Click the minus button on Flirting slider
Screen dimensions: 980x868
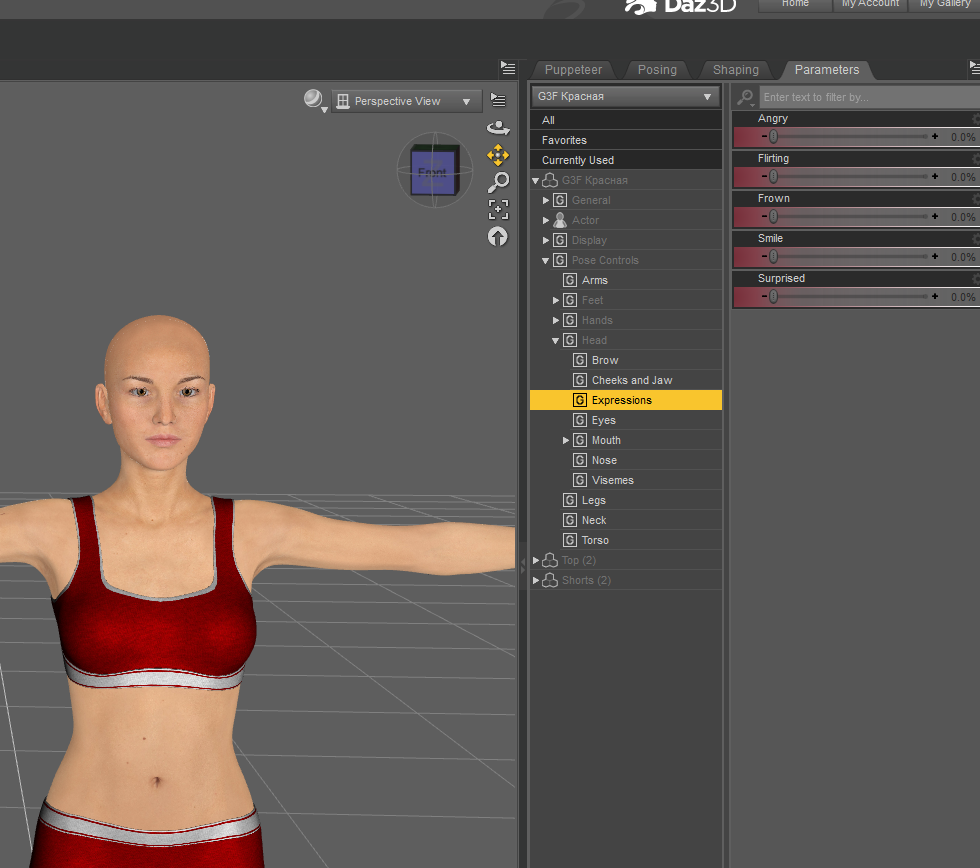(764, 176)
